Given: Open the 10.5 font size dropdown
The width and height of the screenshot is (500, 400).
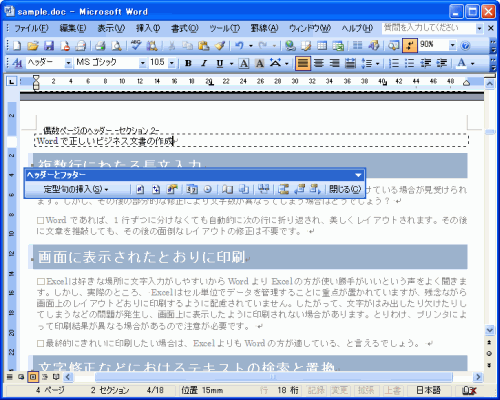Looking at the screenshot, I should tap(172, 63).
